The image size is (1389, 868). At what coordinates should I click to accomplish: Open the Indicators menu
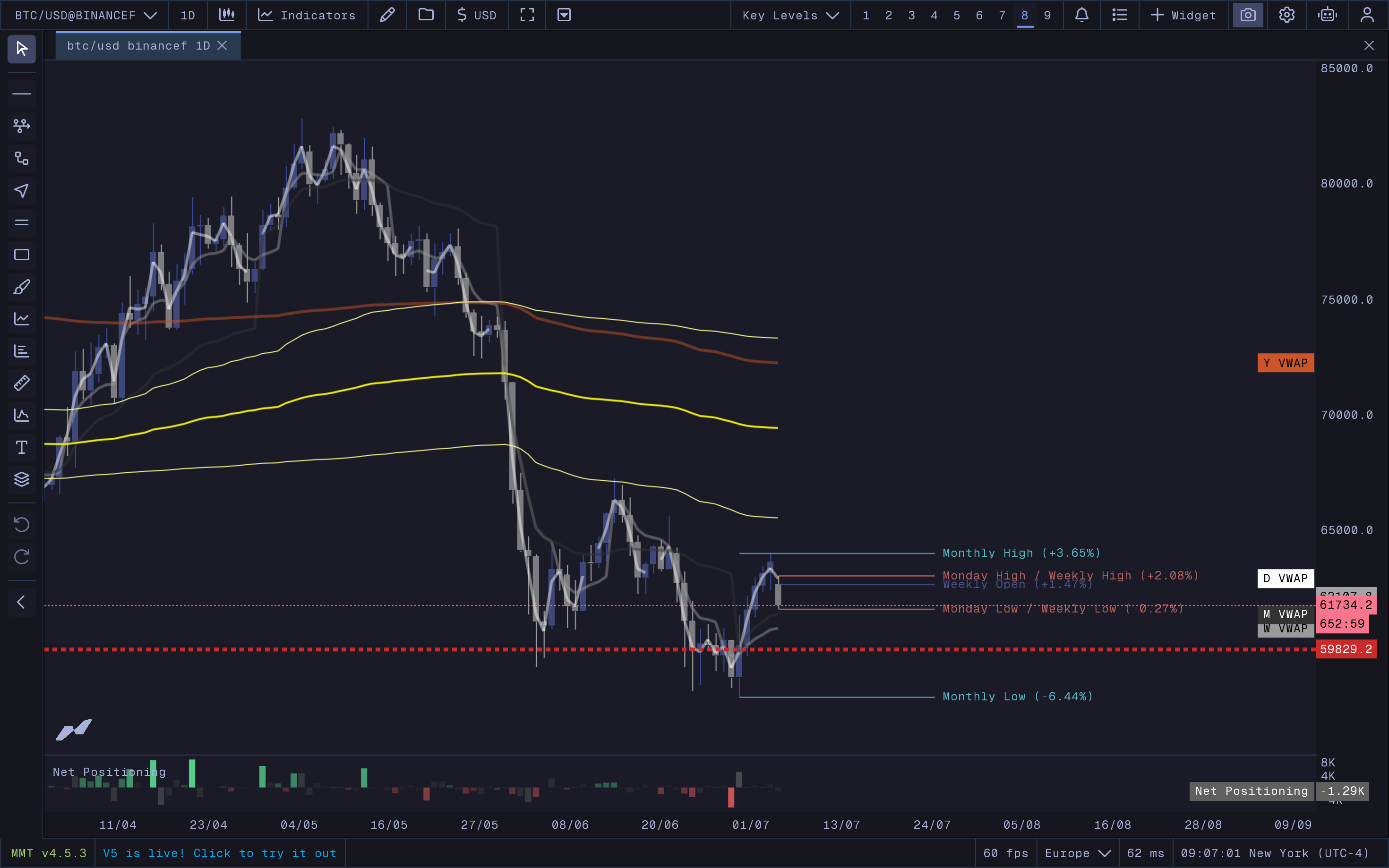[307, 15]
